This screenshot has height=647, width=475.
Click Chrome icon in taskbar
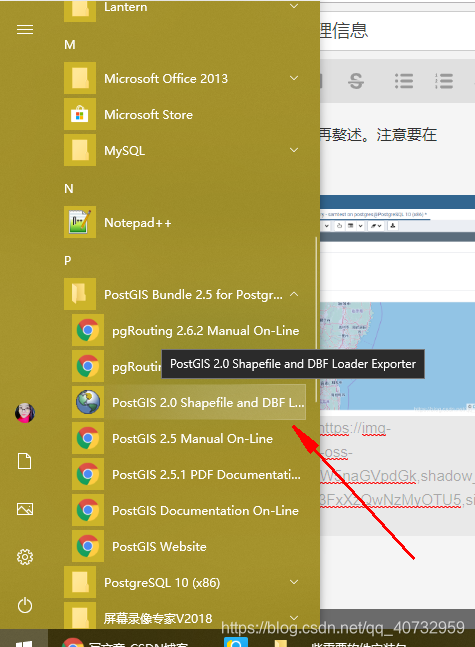pos(73,643)
